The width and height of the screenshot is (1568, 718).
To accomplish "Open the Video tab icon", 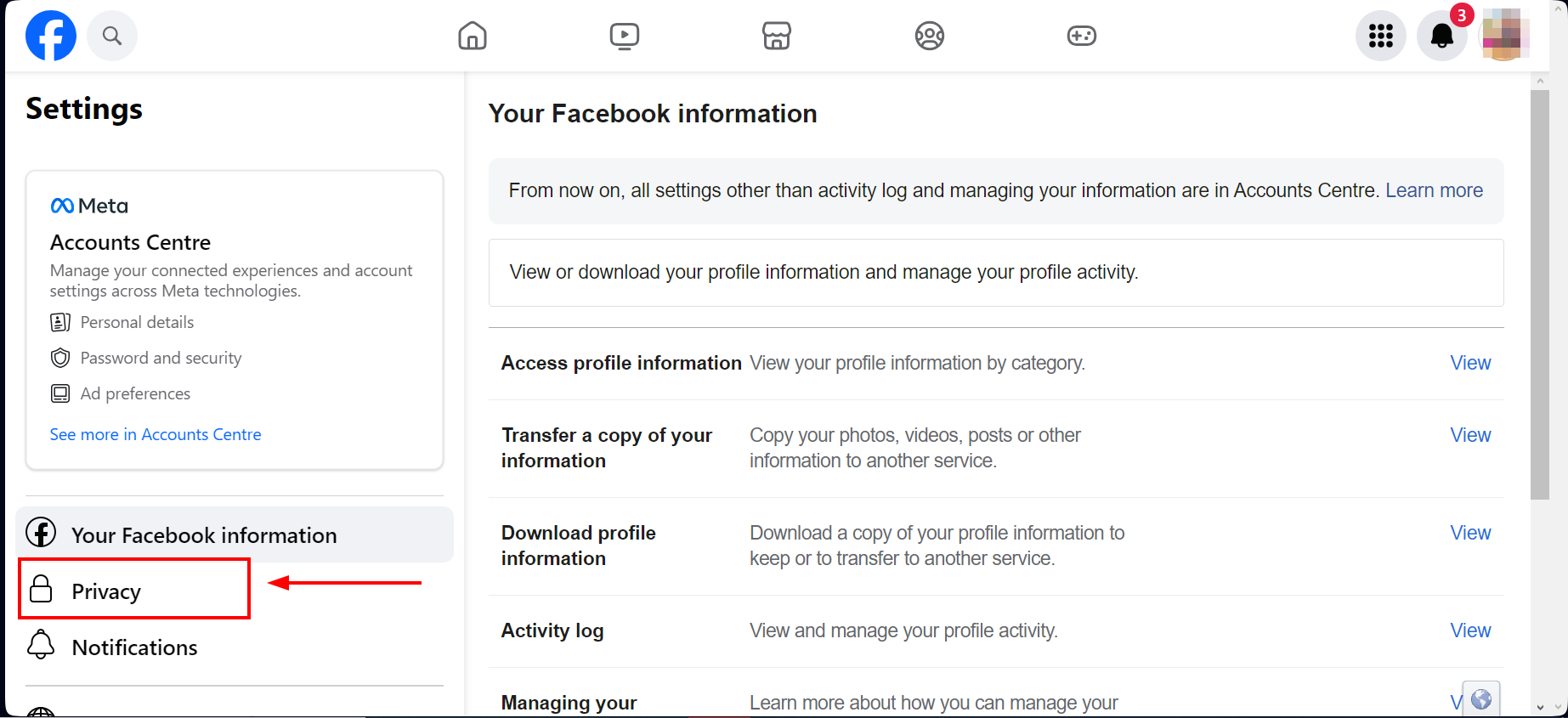I will coord(625,36).
